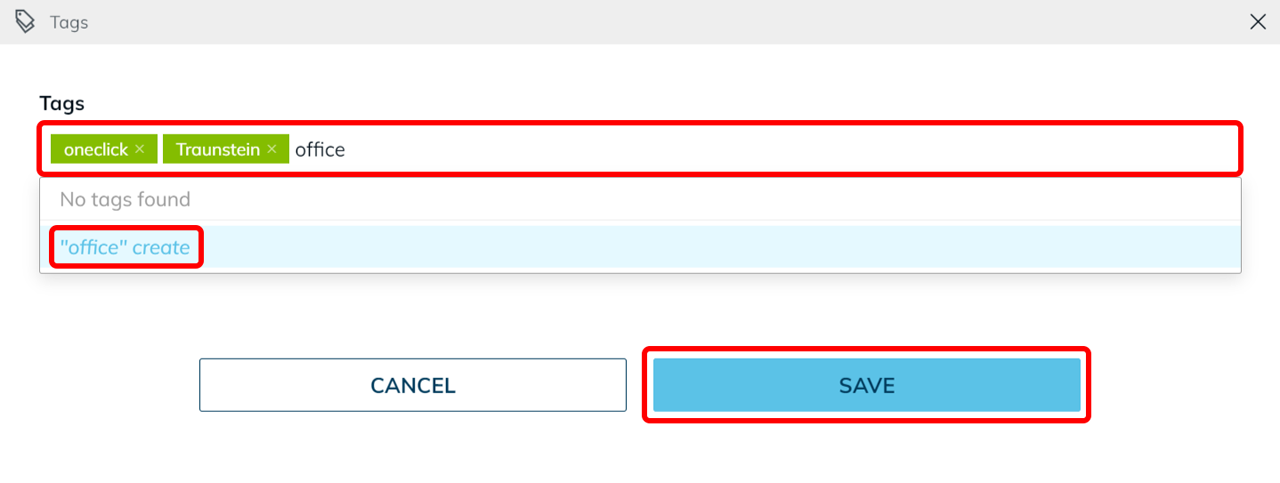Click the tag icon in dialog header

click(25, 22)
